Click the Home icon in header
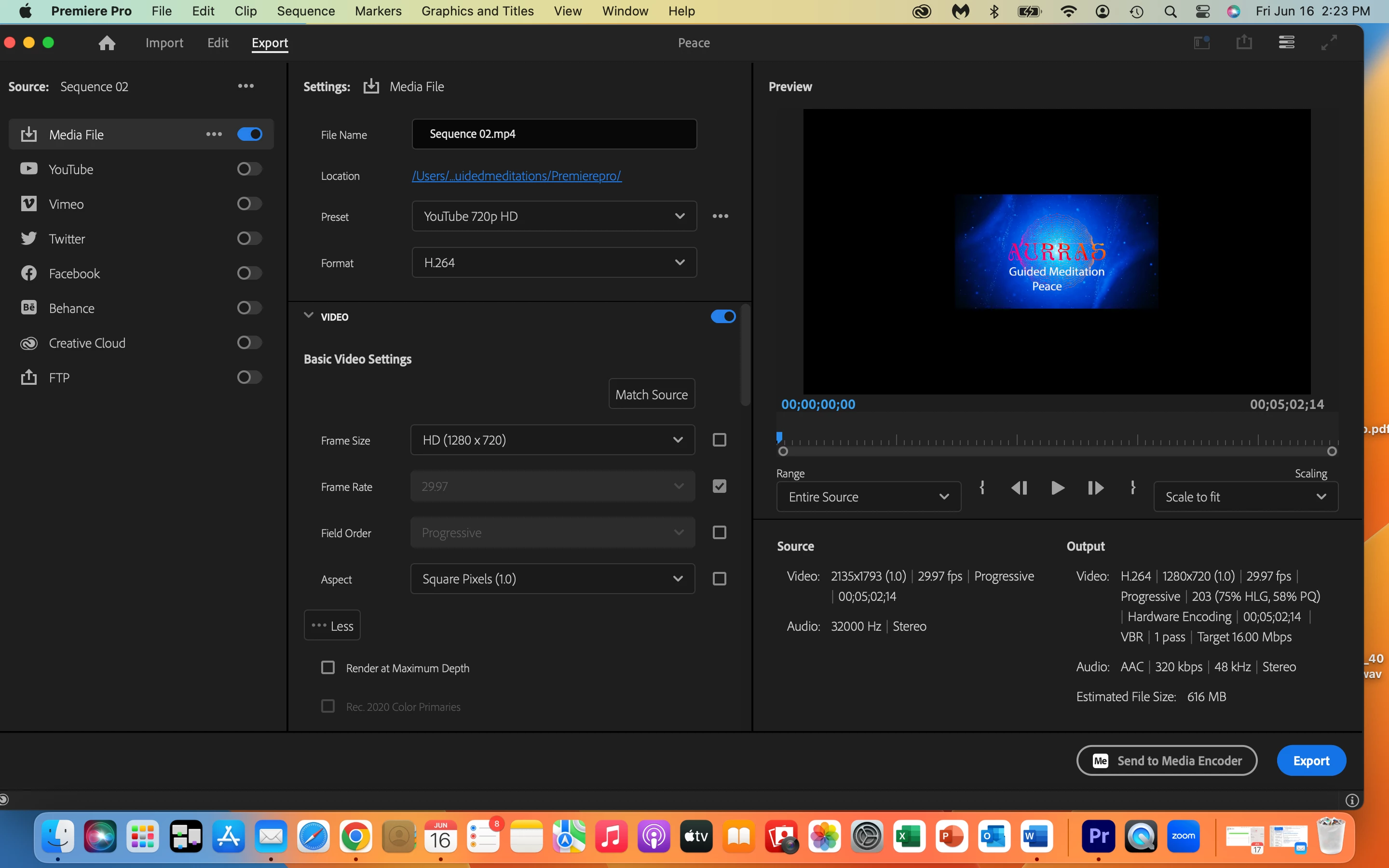This screenshot has height=868, width=1389. pos(107,43)
